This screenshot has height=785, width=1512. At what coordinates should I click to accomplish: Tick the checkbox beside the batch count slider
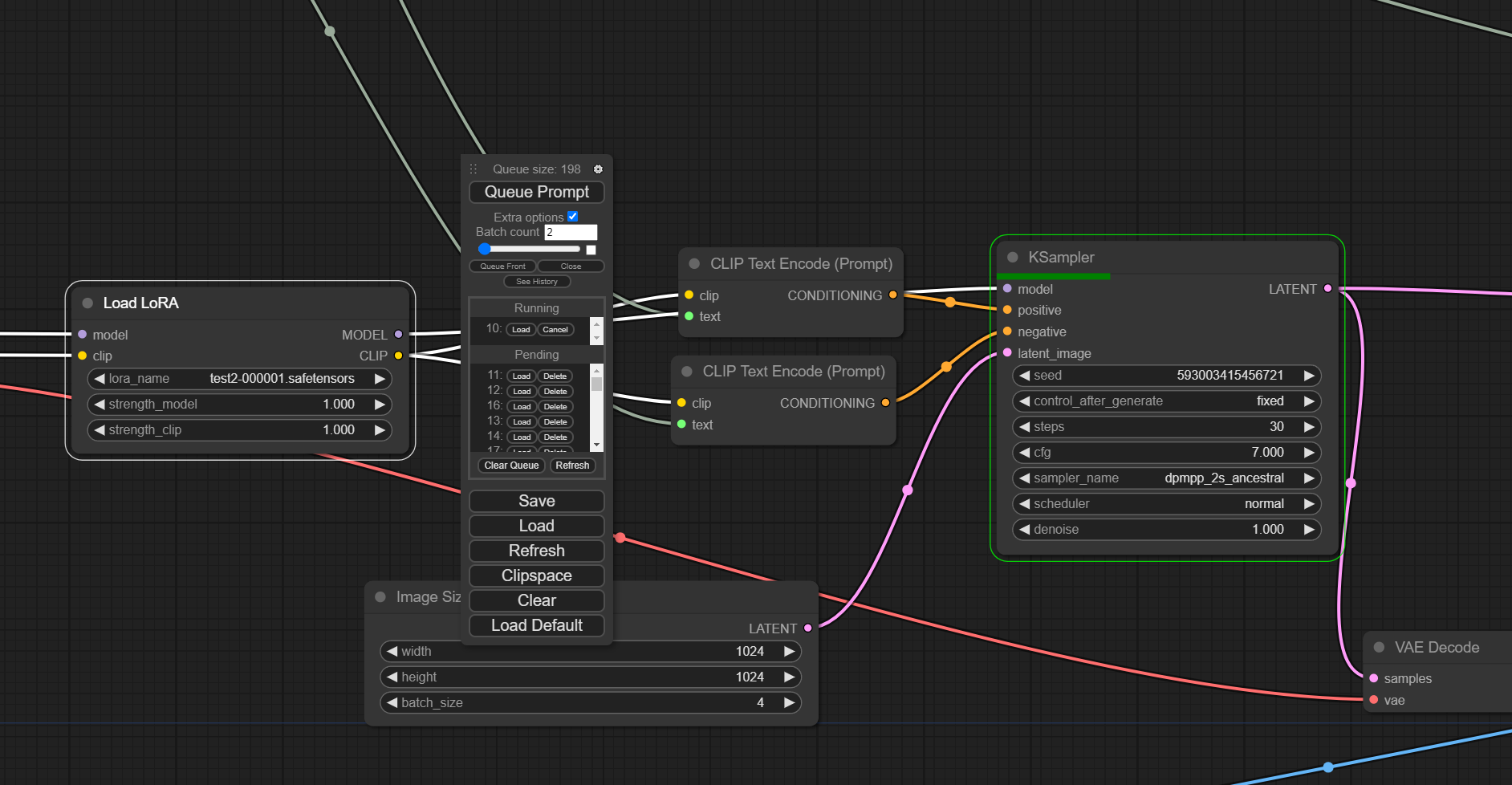pos(591,250)
